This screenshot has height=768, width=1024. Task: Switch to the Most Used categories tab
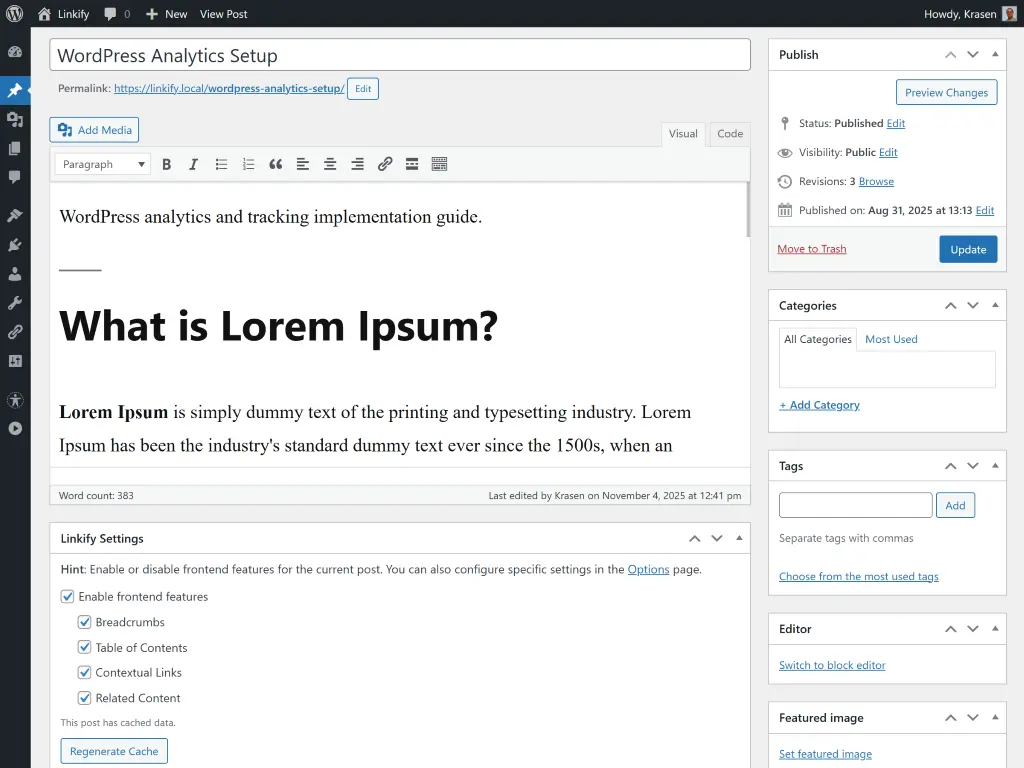point(891,339)
